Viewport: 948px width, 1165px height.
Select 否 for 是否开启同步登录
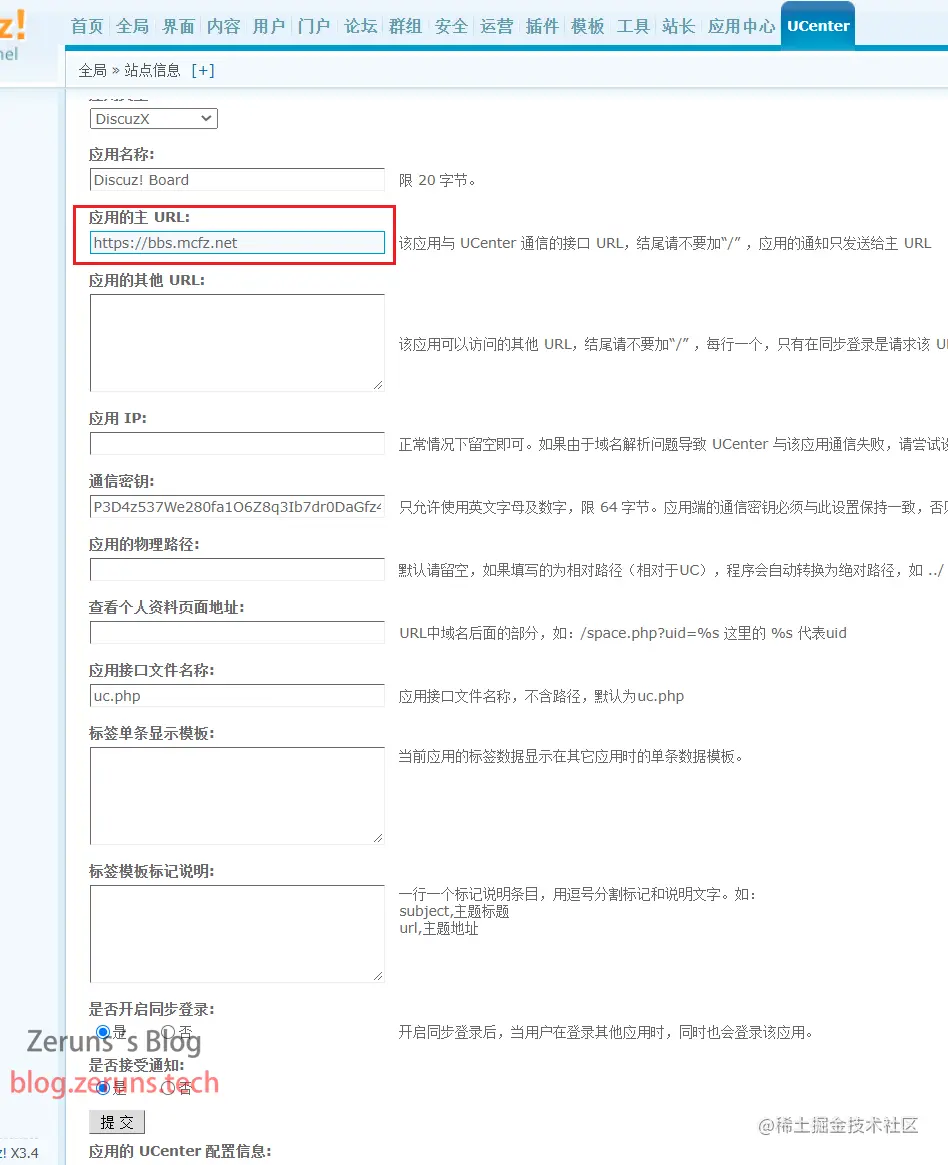tap(168, 1032)
